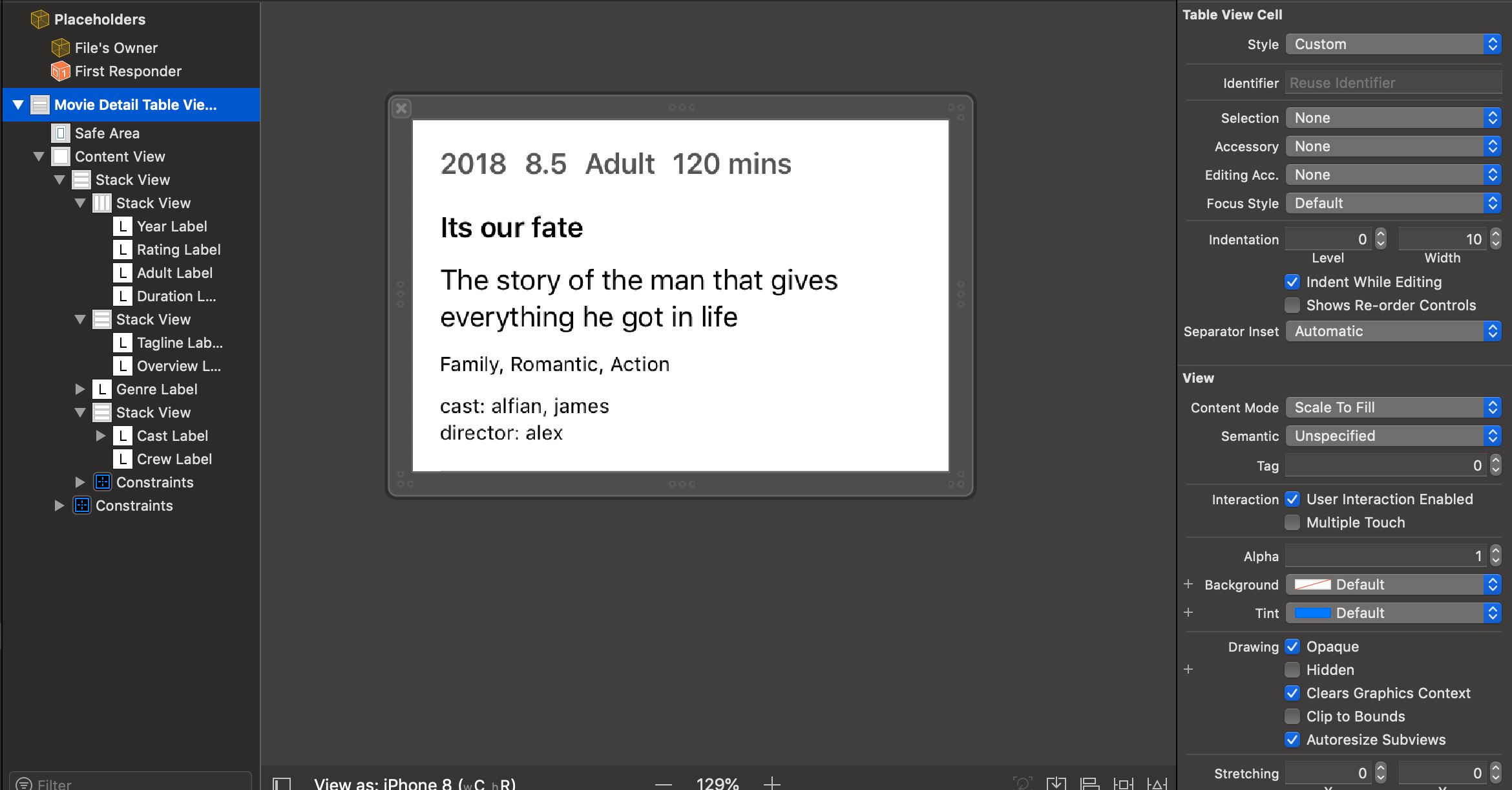Enable Shows Re-order Controls
This screenshot has width=1512, height=790.
1292,305
